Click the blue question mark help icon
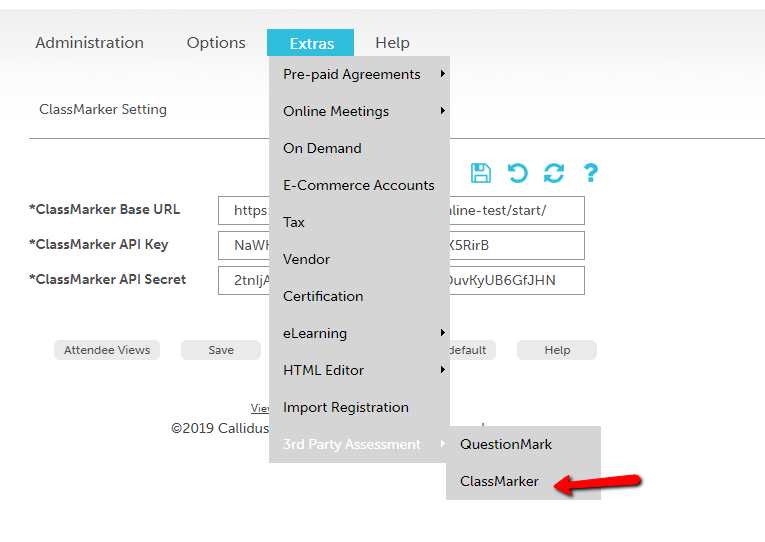This screenshot has width=765, height=542. (591, 173)
